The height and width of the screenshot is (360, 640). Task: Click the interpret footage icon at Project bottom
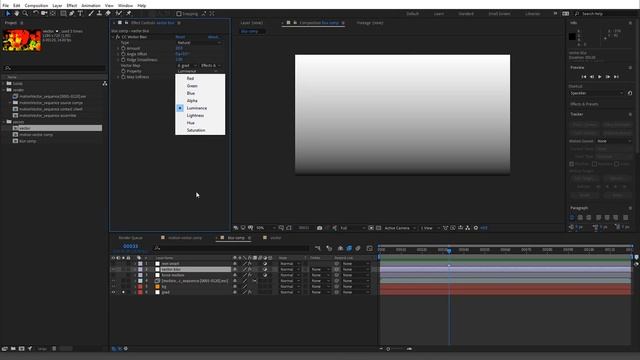4,349
